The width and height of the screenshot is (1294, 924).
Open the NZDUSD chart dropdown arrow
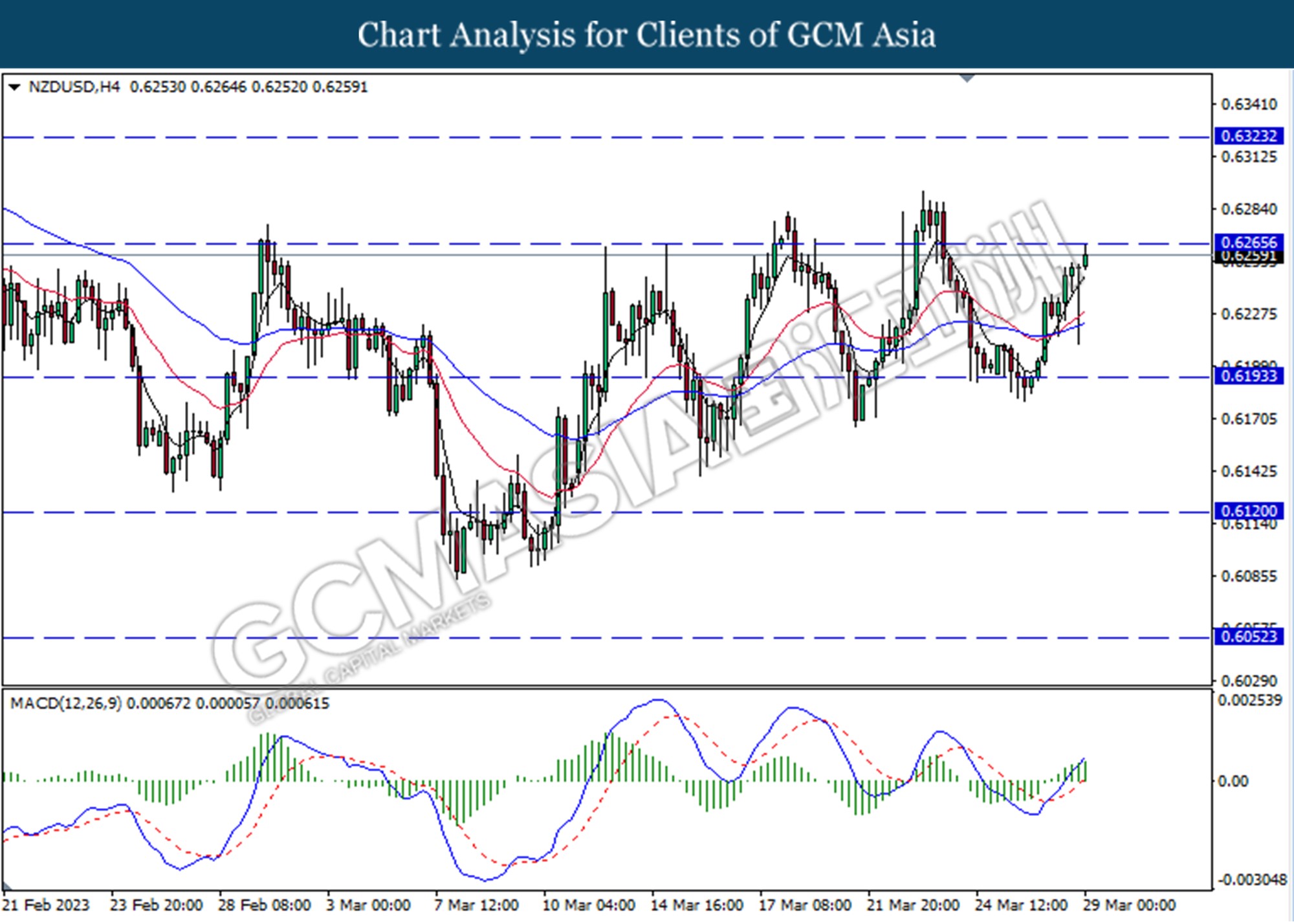coord(14,87)
